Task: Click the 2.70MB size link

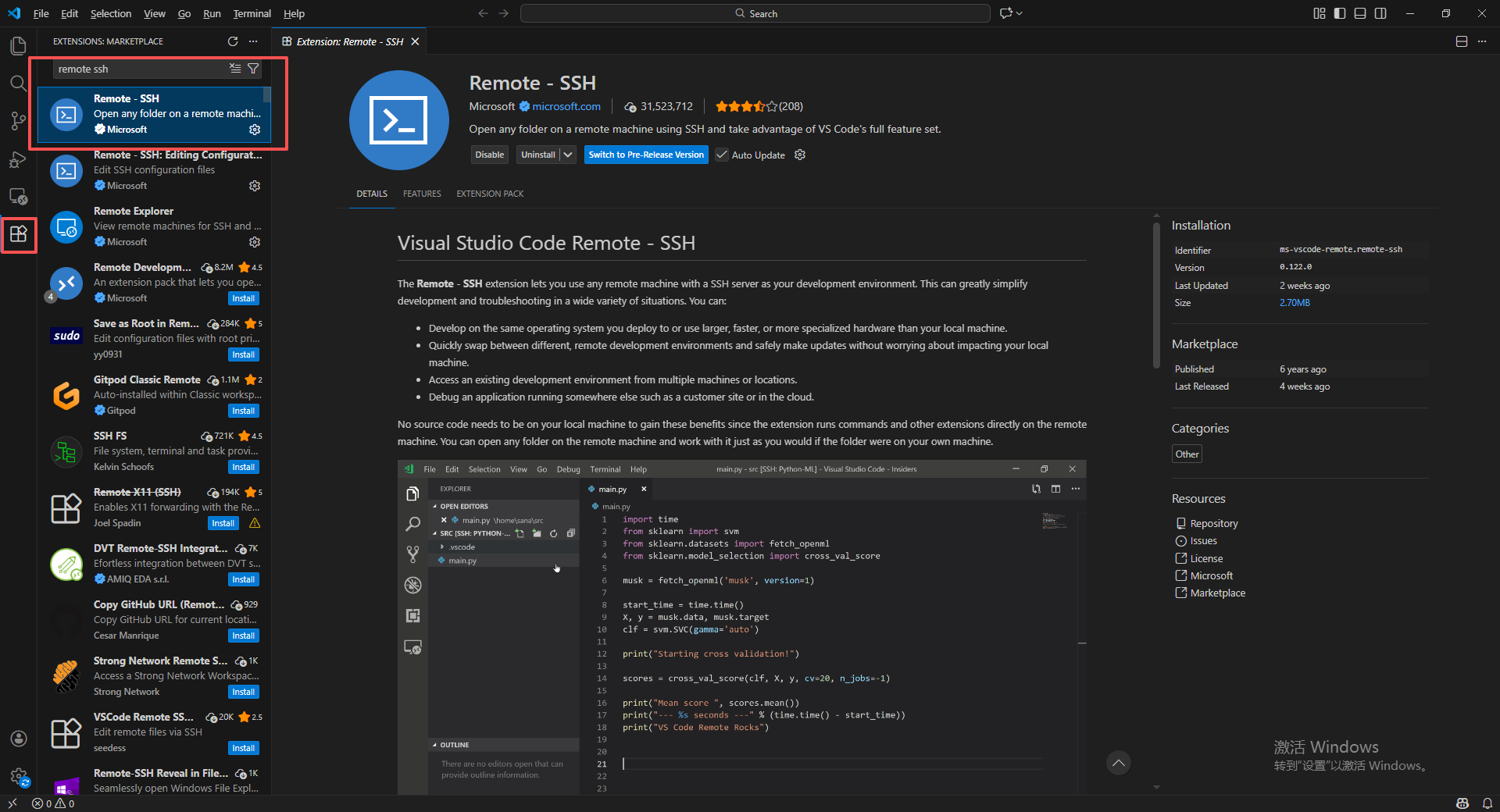Action: (x=1295, y=303)
